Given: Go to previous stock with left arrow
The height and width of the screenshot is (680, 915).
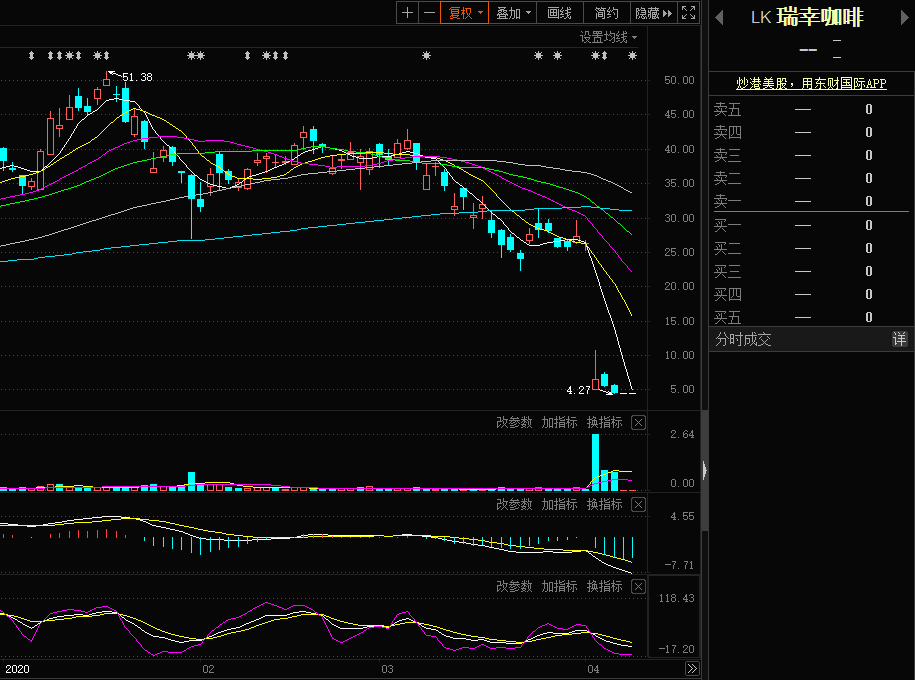Looking at the screenshot, I should pos(718,17).
